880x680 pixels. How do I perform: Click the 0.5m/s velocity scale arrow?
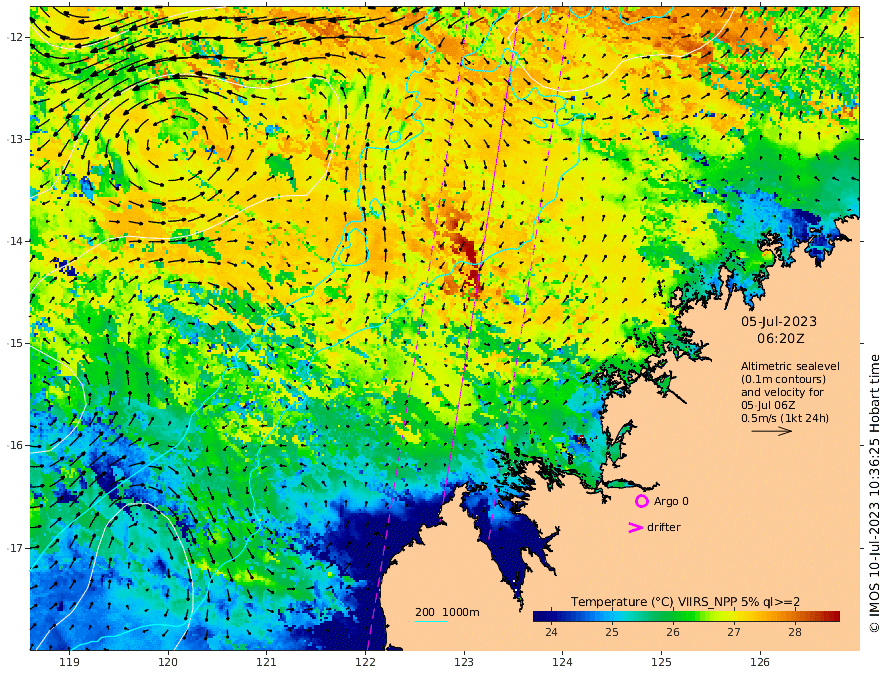point(772,431)
